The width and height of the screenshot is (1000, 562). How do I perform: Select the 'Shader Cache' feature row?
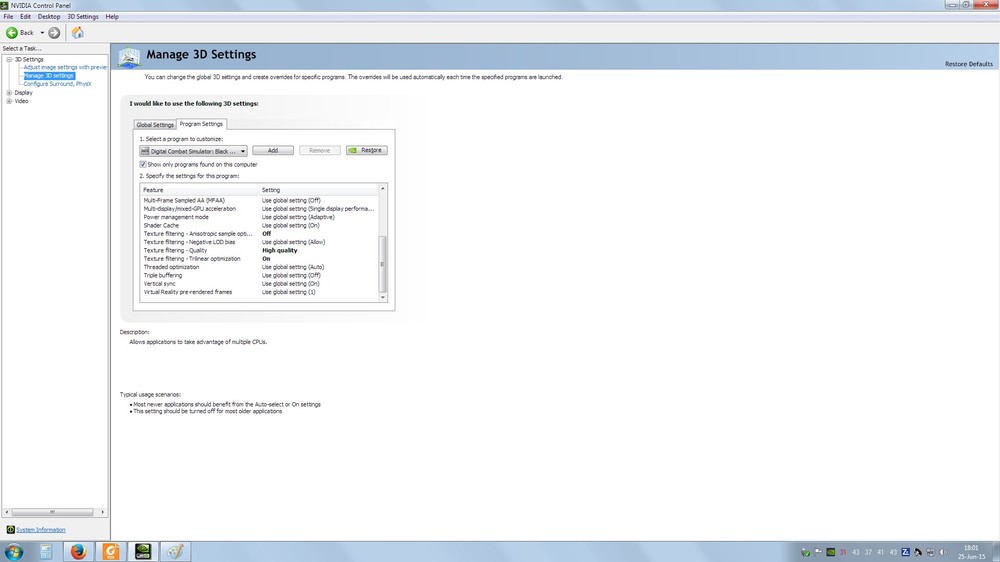tap(260, 225)
